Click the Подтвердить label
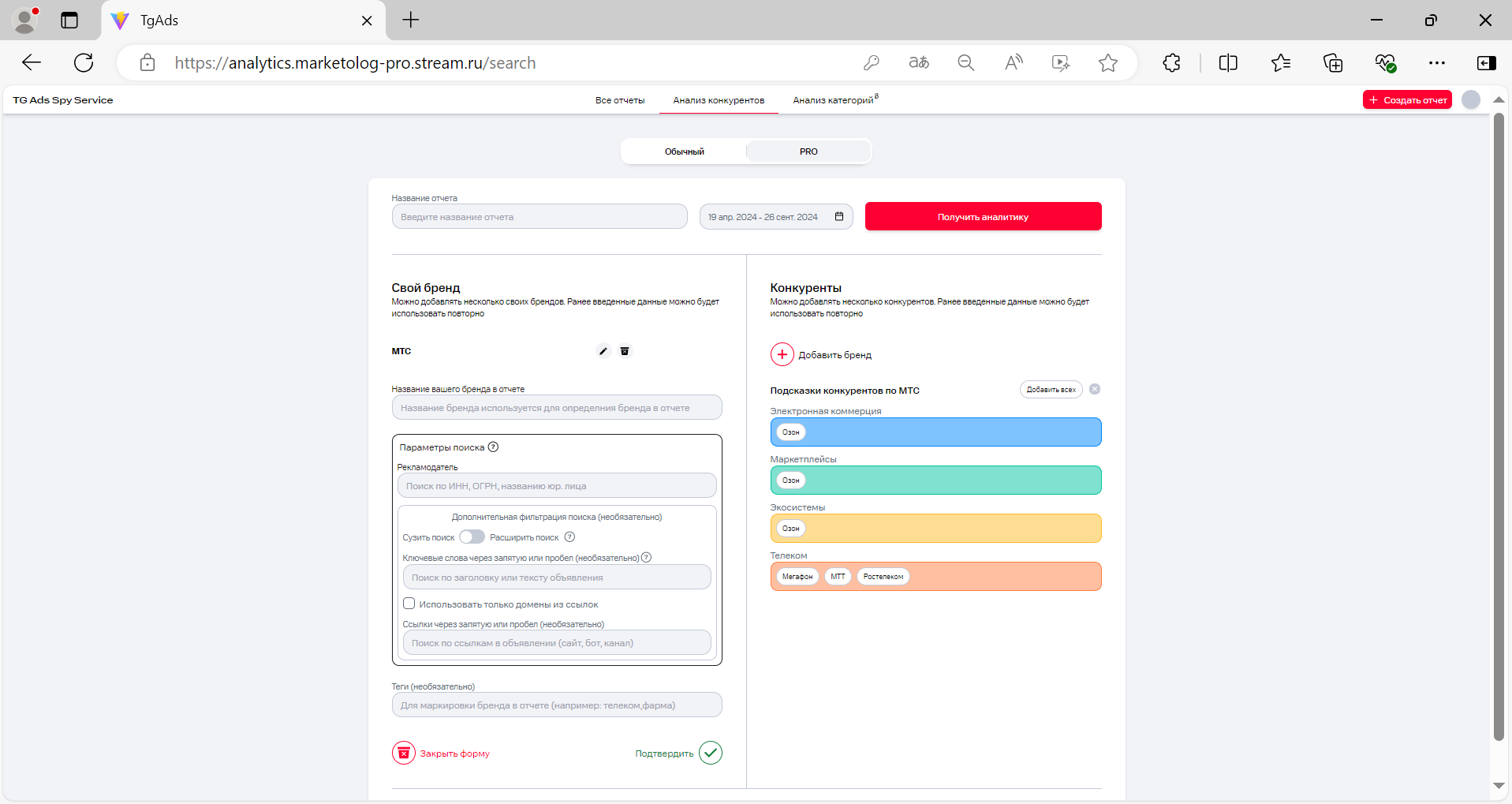This screenshot has width=1512, height=804. pos(664,754)
